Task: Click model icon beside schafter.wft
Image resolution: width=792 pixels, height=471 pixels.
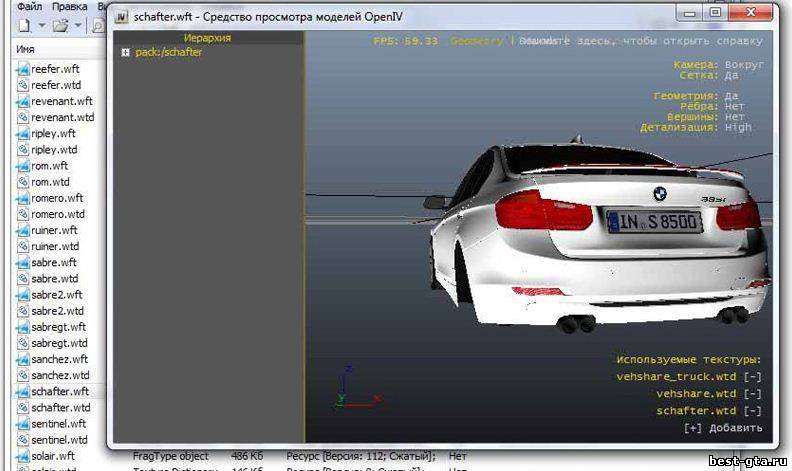Action: click(x=23, y=392)
